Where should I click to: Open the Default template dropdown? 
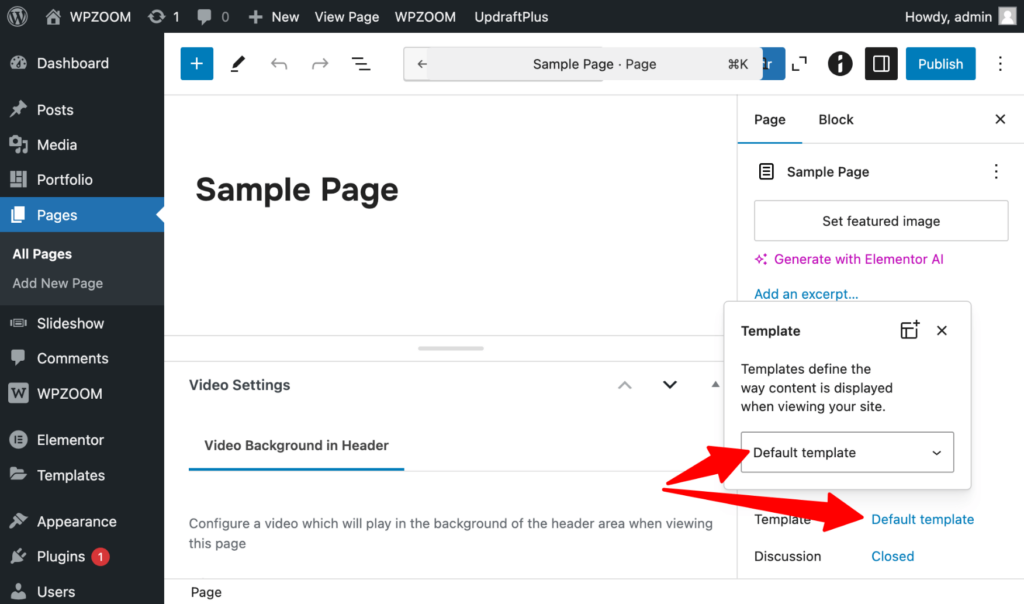coord(847,452)
